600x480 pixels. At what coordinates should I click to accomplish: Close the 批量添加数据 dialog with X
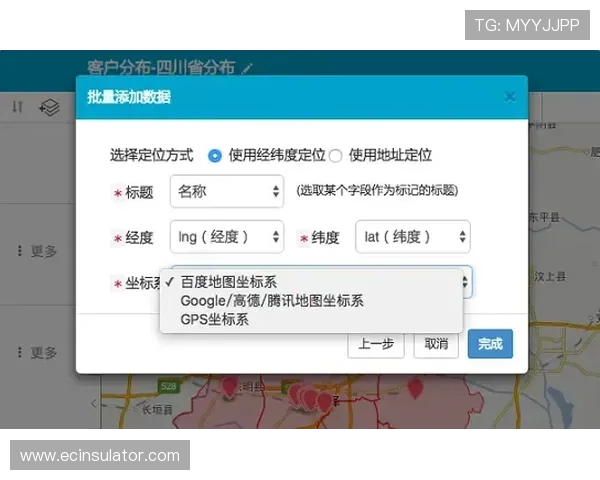point(510,97)
